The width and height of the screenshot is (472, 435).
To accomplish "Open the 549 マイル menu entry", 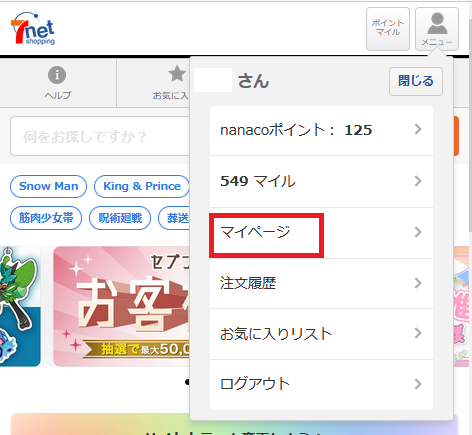I will tap(321, 181).
